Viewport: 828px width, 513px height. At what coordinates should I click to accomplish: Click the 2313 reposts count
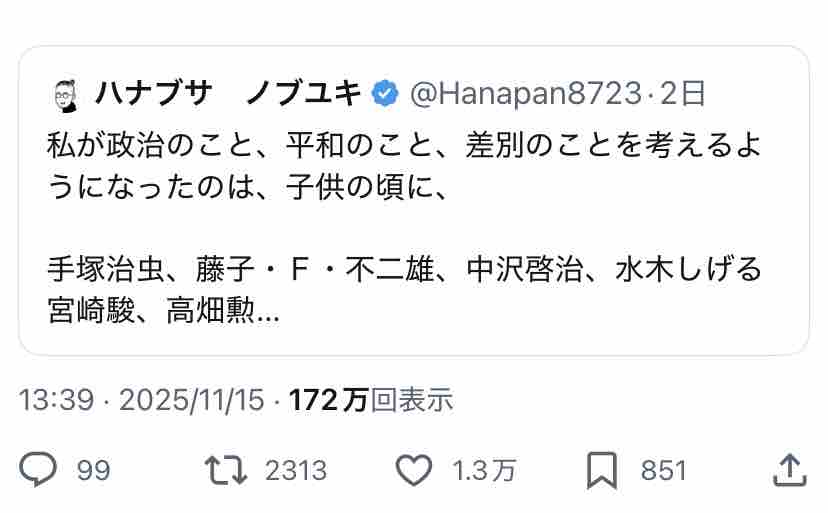pyautogui.click(x=296, y=470)
